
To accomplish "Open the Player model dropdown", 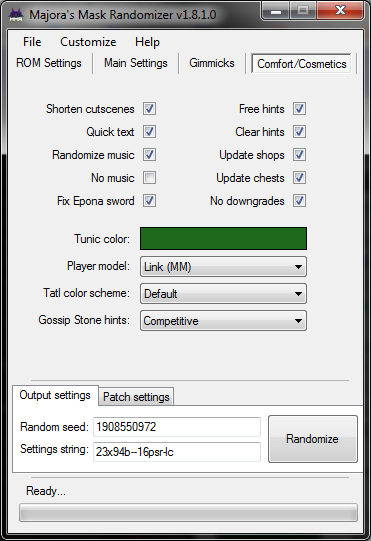I will point(223,267).
